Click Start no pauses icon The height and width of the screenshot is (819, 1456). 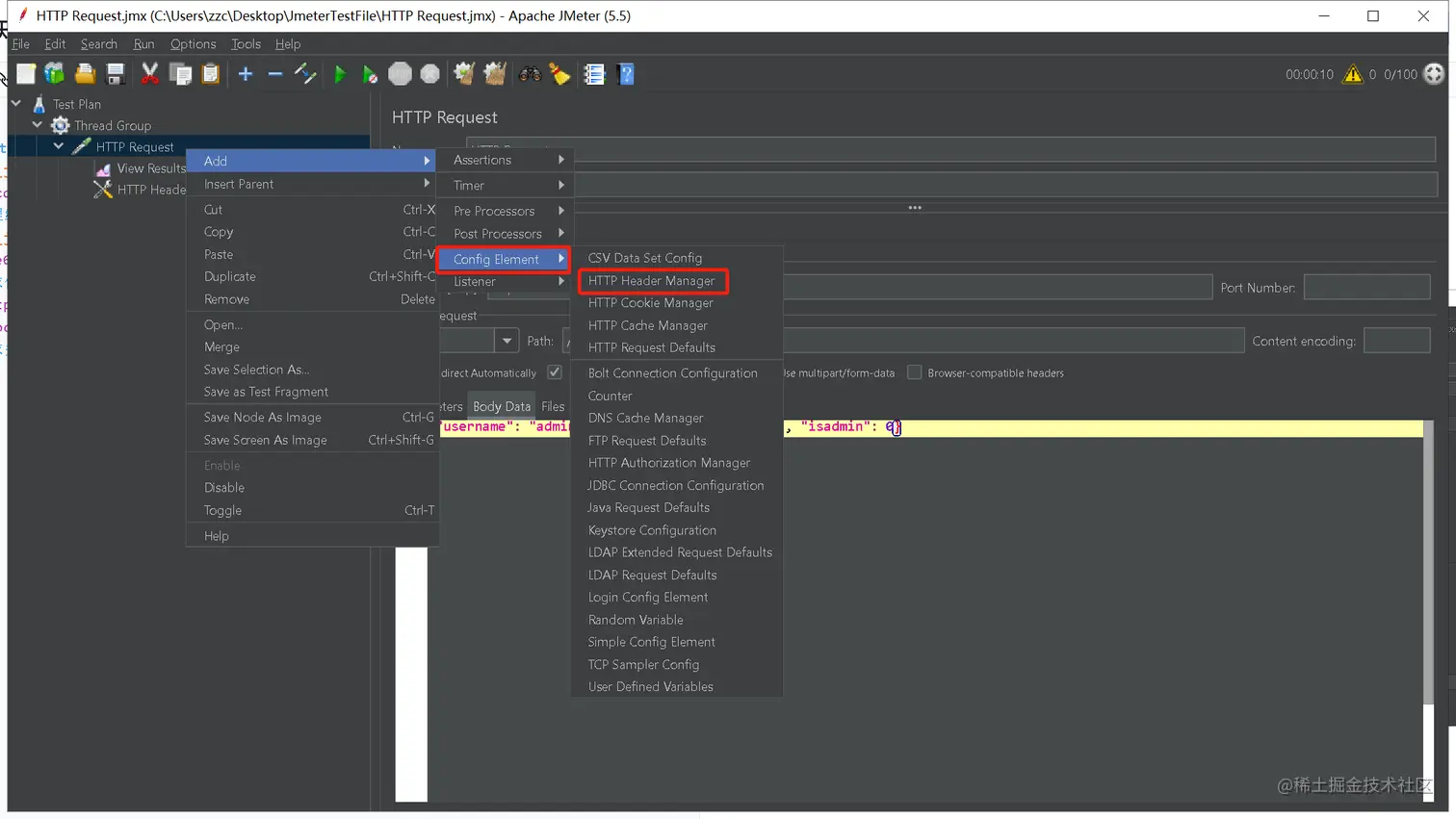pos(370,74)
